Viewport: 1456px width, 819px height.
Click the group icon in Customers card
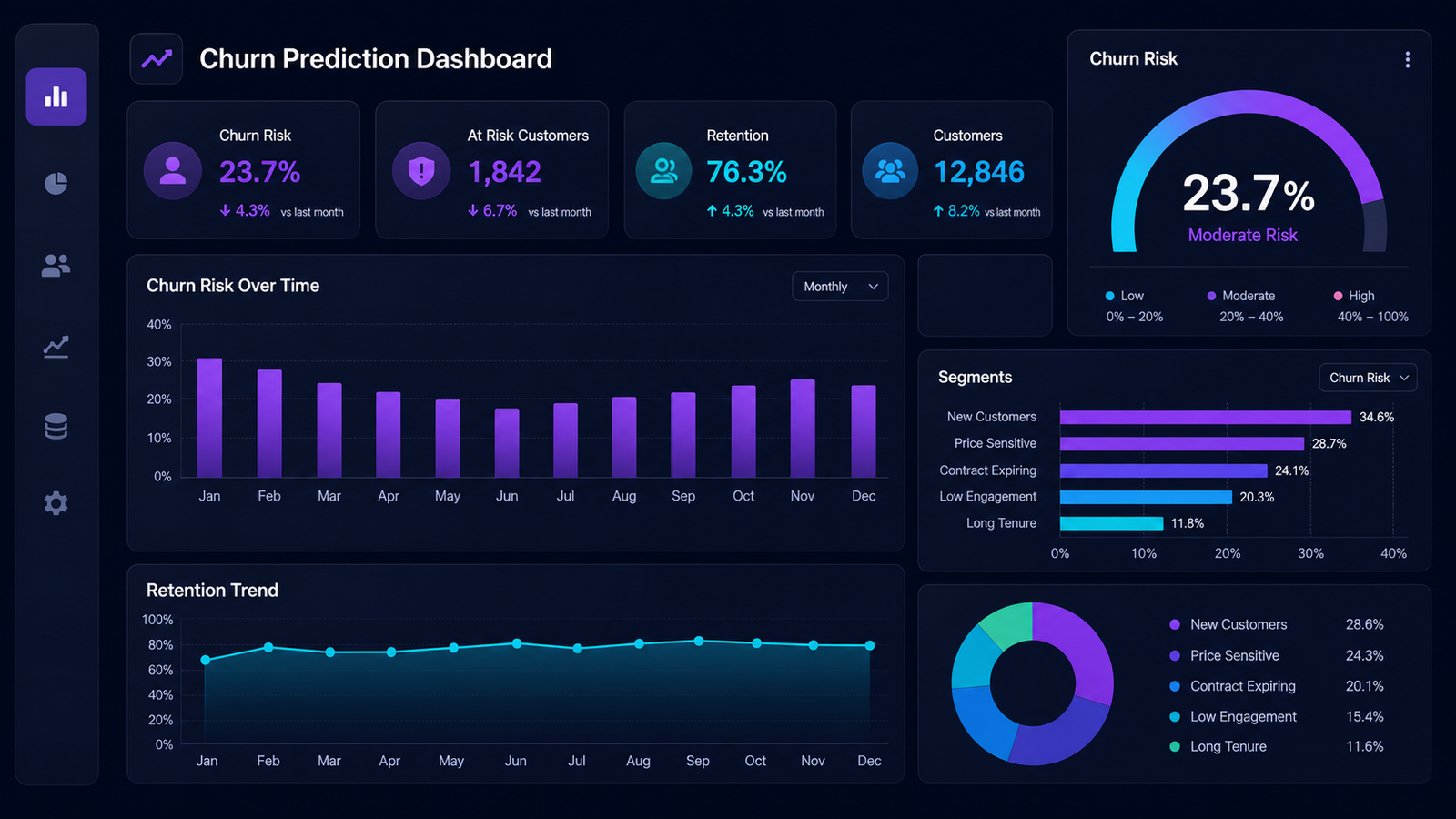pos(890,170)
